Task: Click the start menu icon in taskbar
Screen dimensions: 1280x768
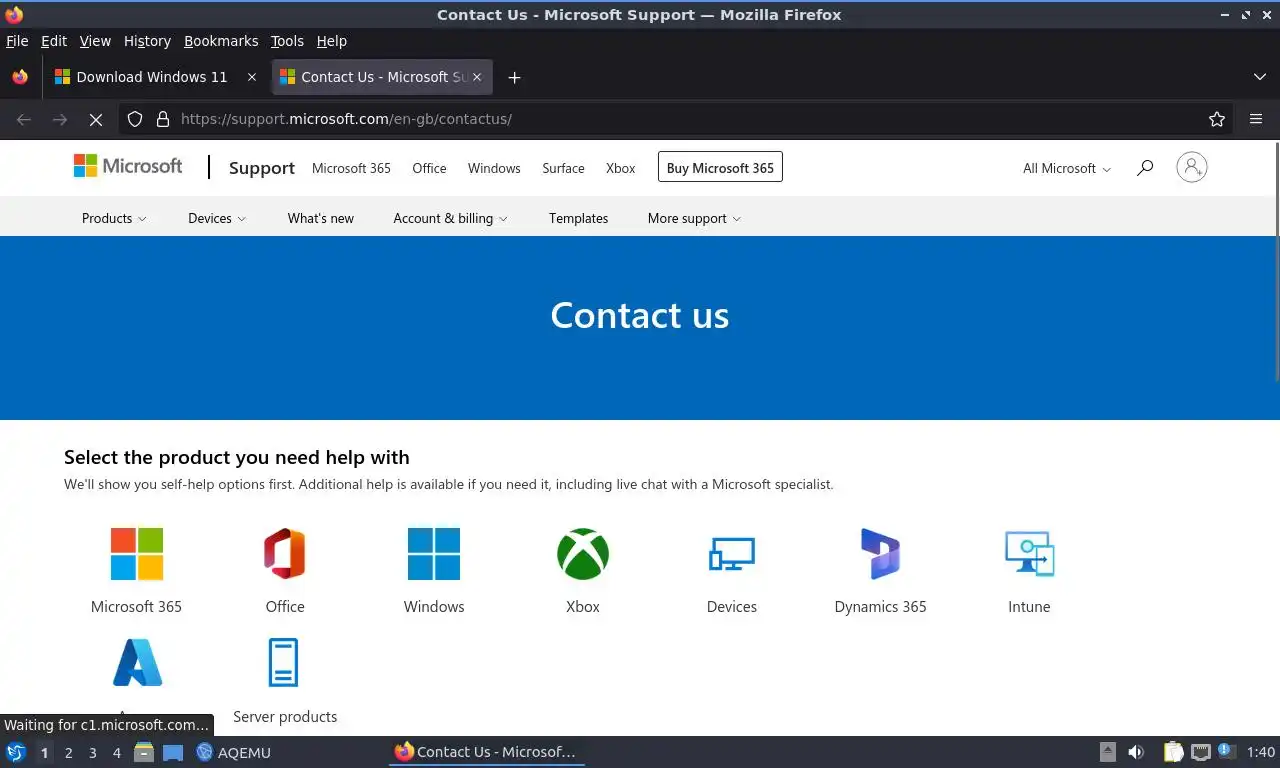Action: [15, 752]
